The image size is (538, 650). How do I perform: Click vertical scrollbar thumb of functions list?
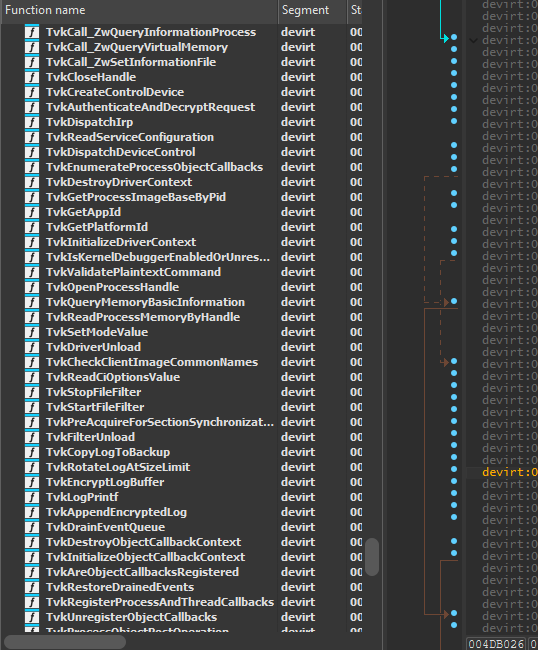click(372, 557)
